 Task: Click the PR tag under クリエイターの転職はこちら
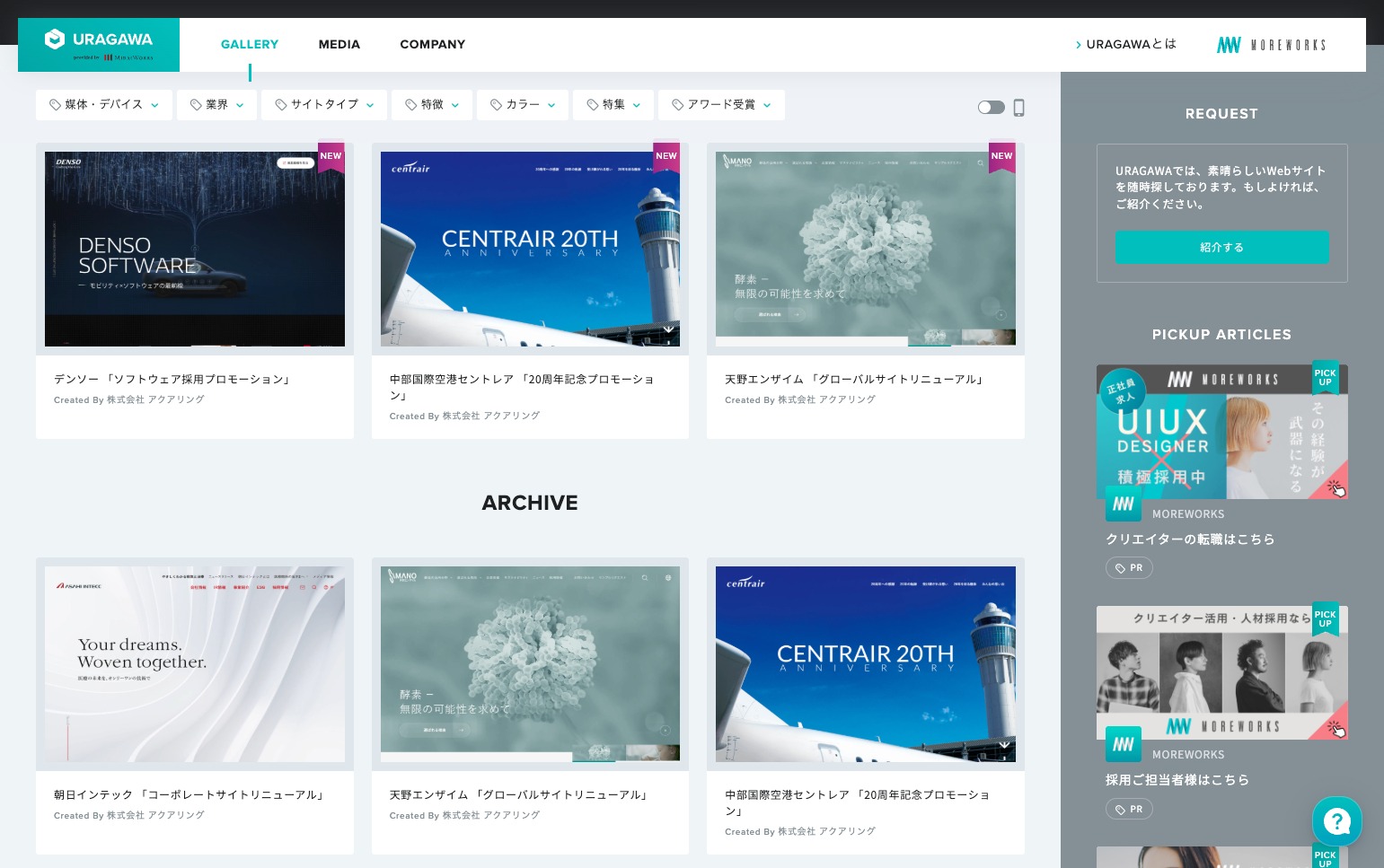[x=1129, y=568]
